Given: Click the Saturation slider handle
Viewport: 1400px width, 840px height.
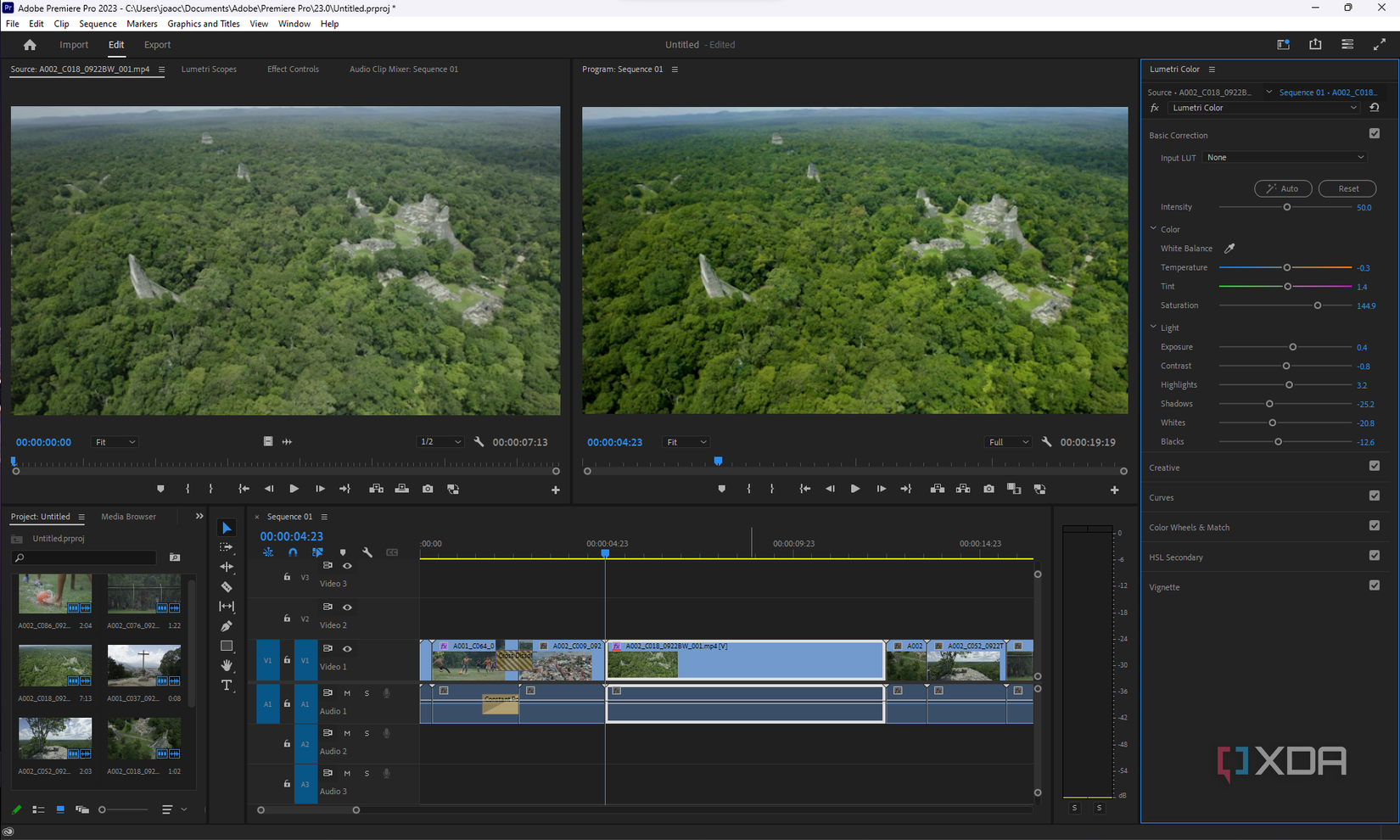Looking at the screenshot, I should (1318, 305).
